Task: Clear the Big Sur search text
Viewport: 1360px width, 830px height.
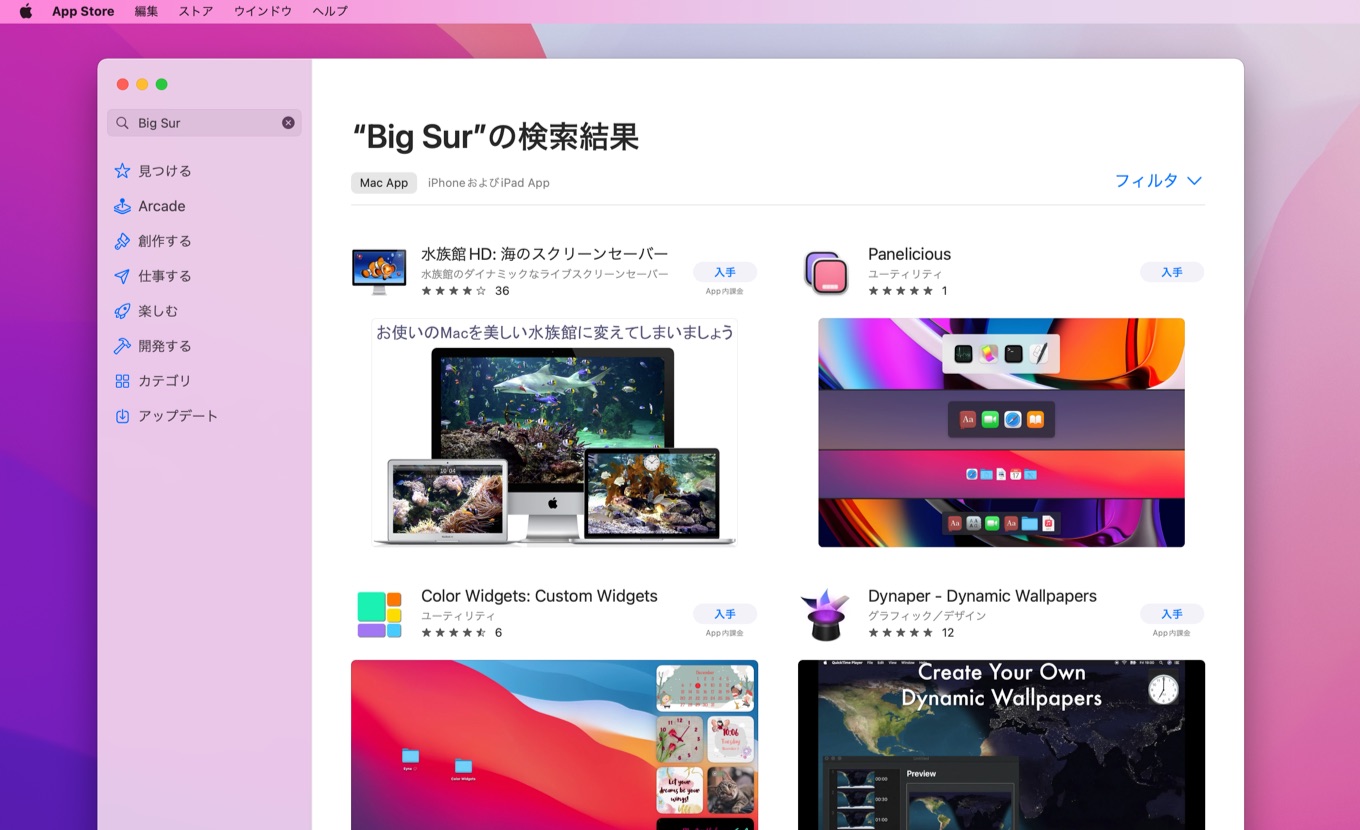Action: point(288,123)
